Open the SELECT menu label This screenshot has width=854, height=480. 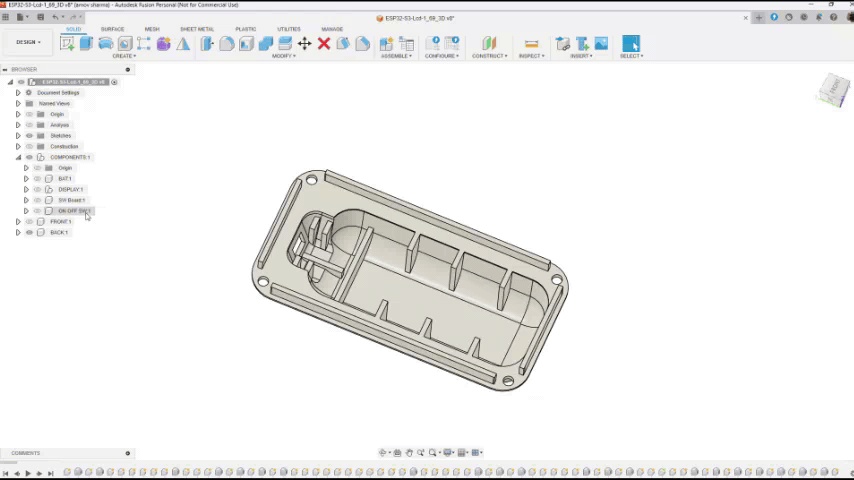click(x=632, y=56)
